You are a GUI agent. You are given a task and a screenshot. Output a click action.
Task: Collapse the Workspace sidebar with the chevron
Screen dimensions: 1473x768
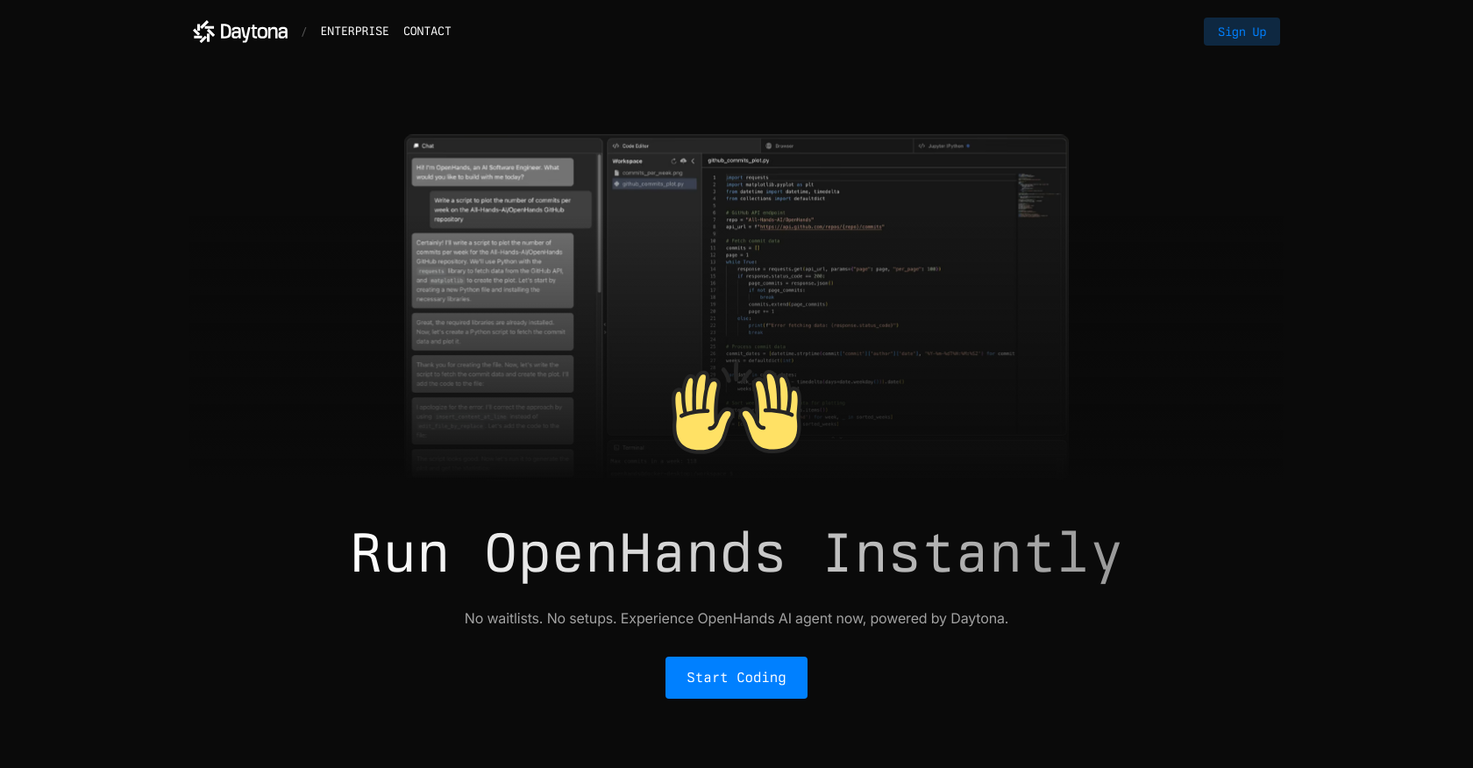[x=693, y=161]
